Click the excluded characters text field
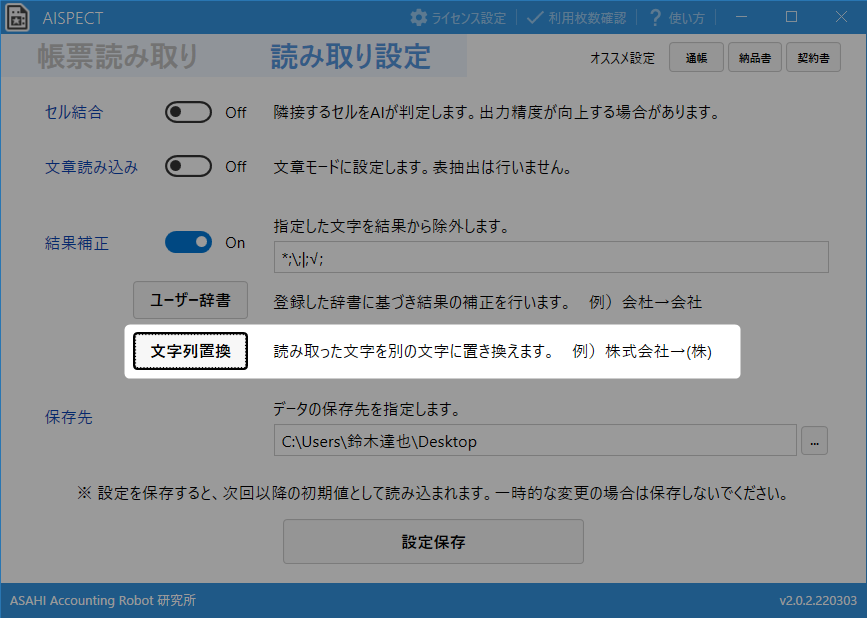Image resolution: width=867 pixels, height=618 pixels. 550,258
